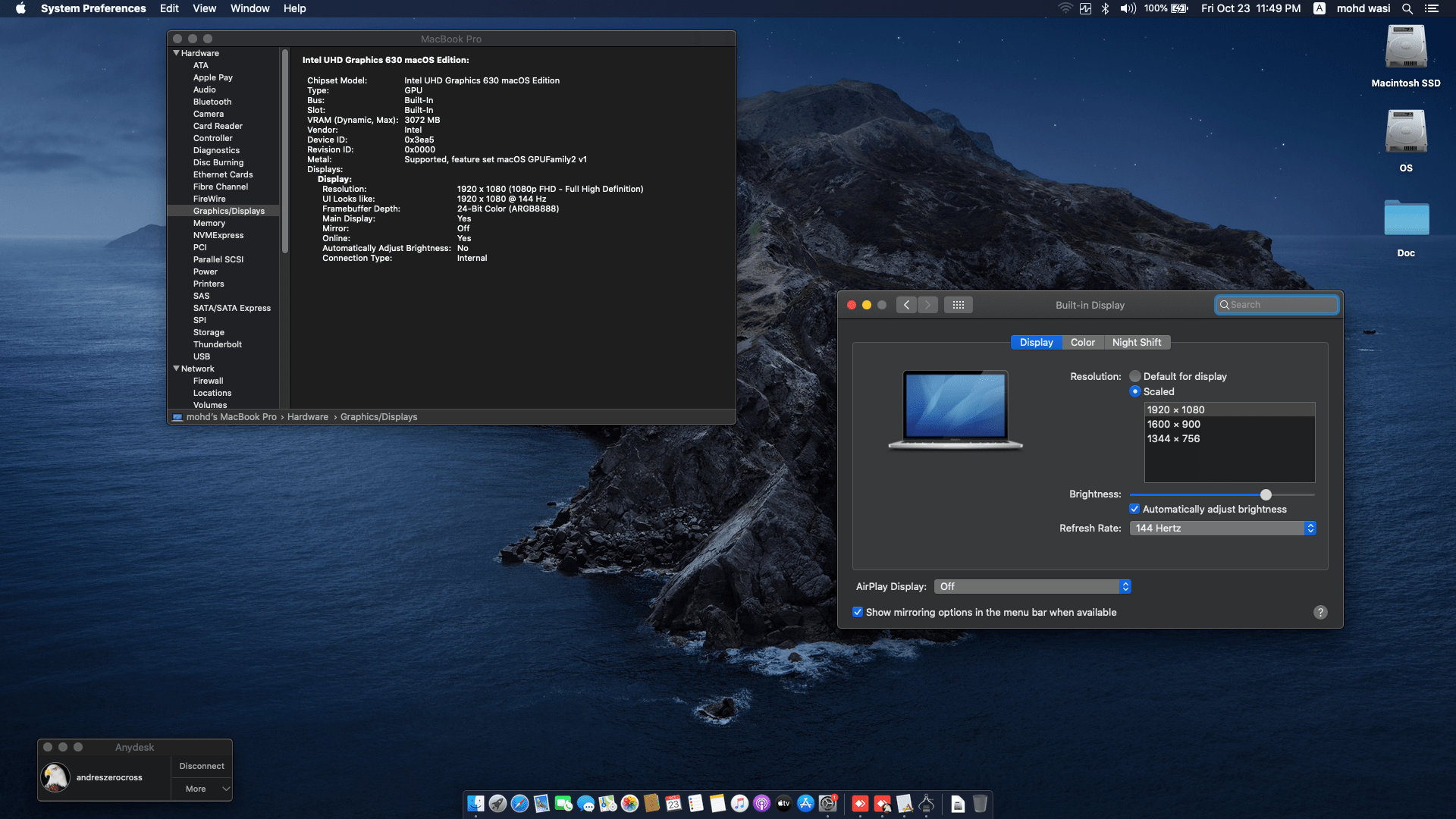
Task: Open the Refresh Rate 144 Hertz dropdown
Action: click(x=1222, y=528)
